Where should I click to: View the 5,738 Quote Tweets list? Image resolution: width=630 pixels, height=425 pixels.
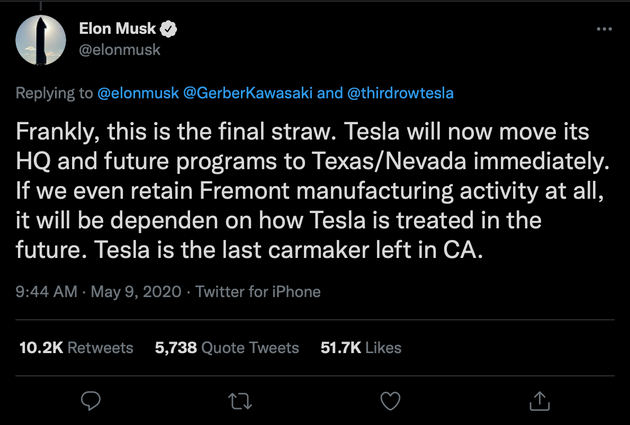(x=227, y=347)
